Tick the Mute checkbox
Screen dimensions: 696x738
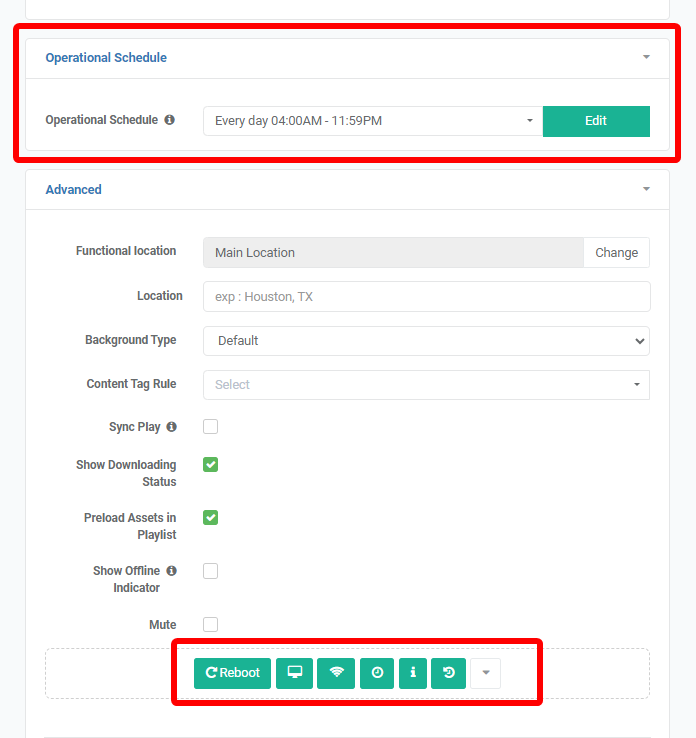[x=210, y=625]
